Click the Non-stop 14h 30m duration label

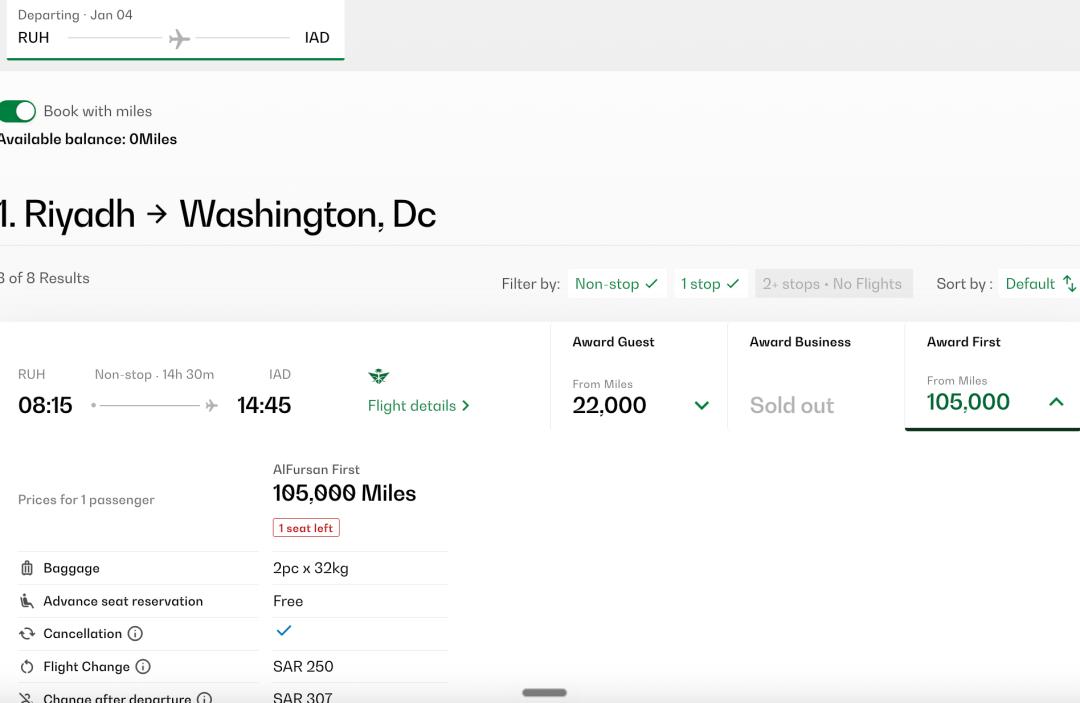tap(154, 375)
